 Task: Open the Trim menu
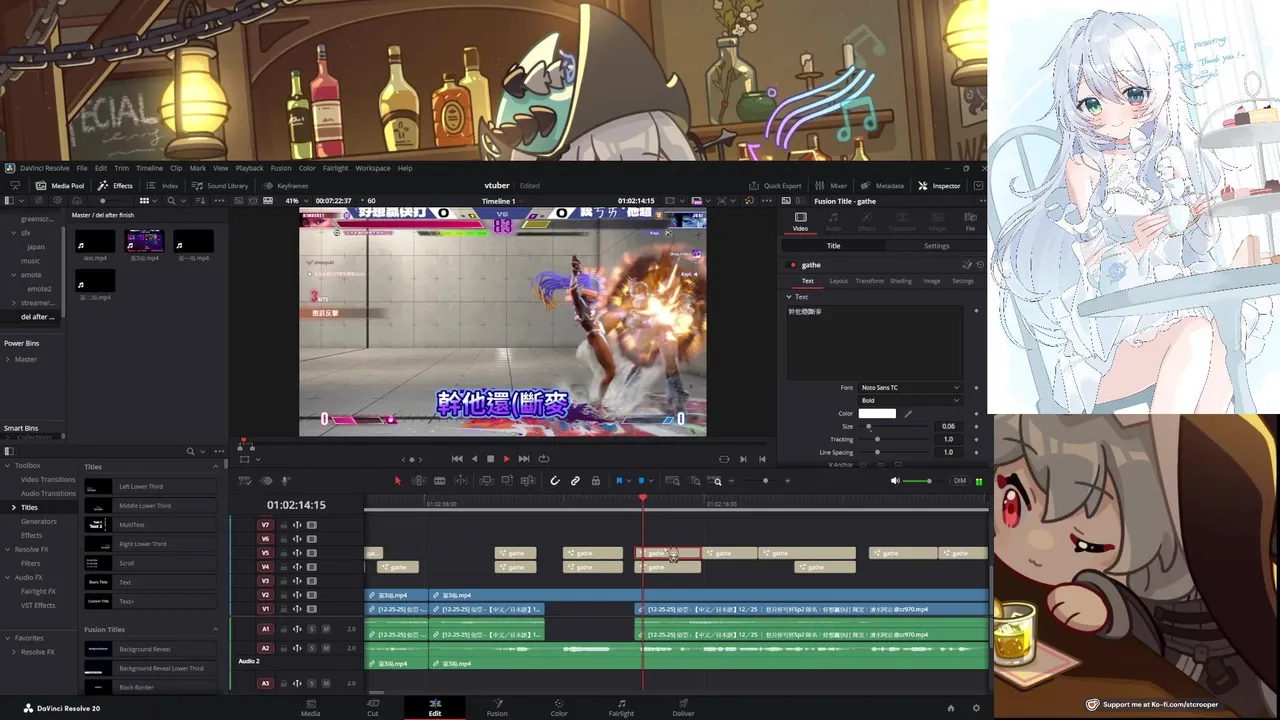pyautogui.click(x=121, y=168)
